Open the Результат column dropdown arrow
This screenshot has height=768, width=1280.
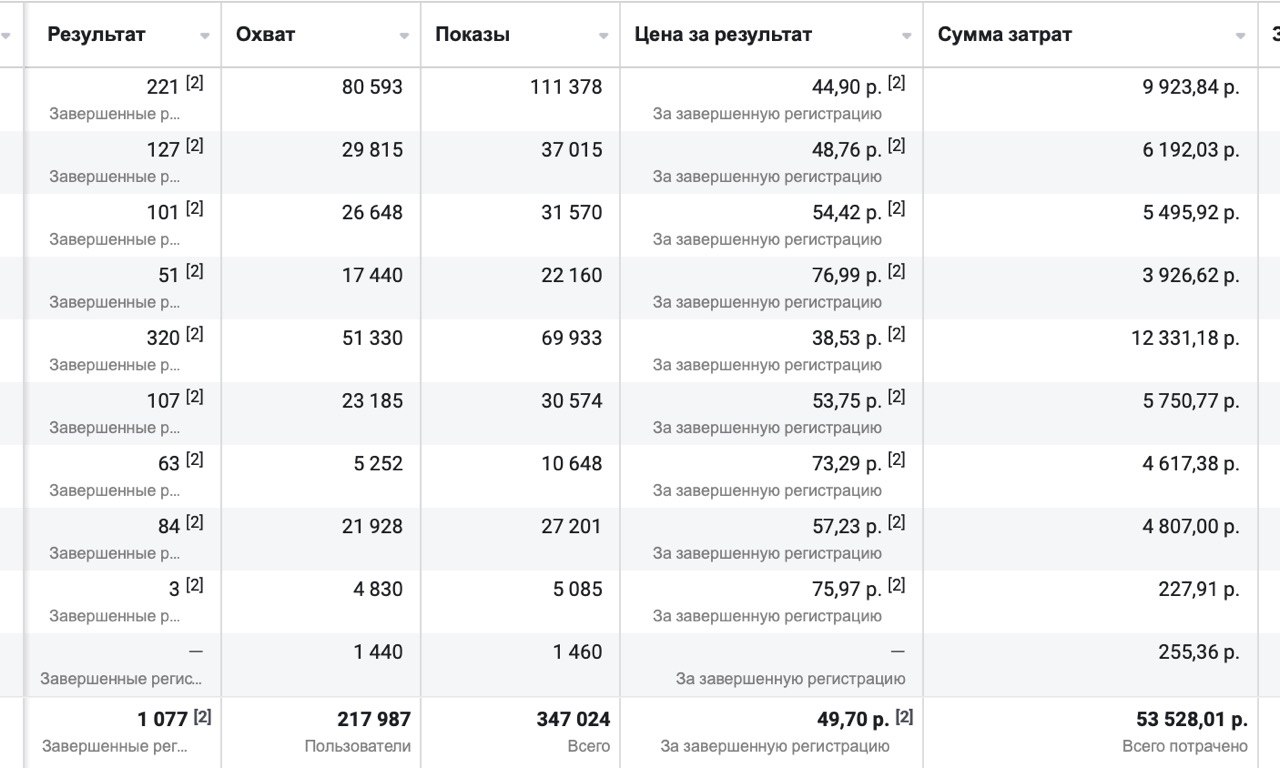pos(204,36)
